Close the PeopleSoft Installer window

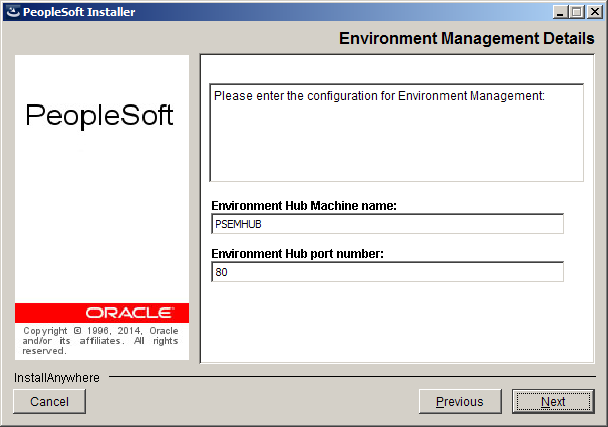pyautogui.click(x=594, y=12)
